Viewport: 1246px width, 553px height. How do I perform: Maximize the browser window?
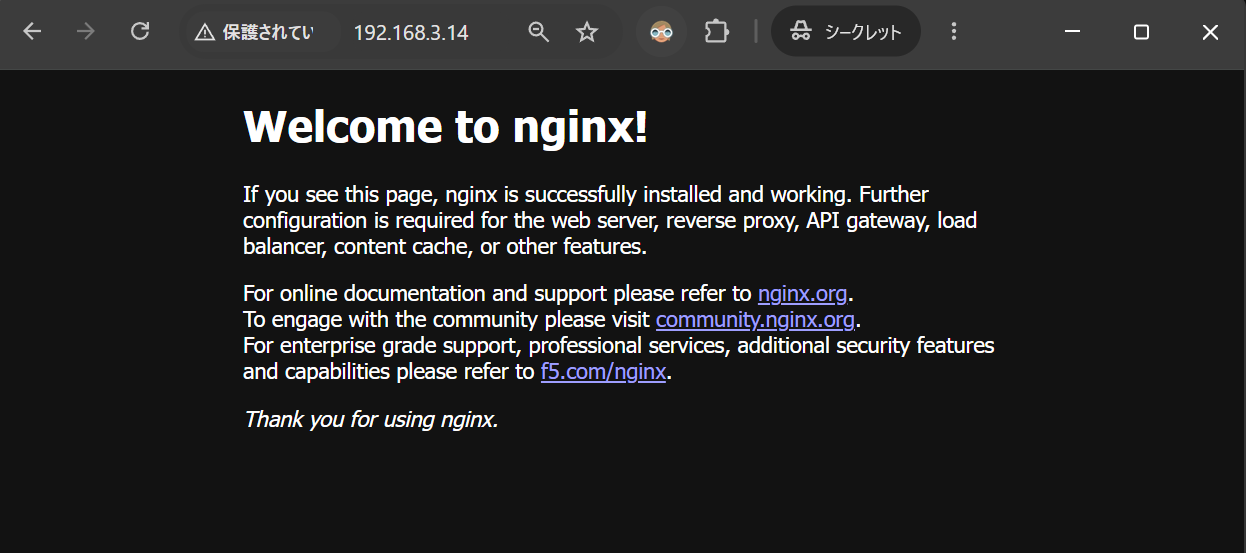1141,32
